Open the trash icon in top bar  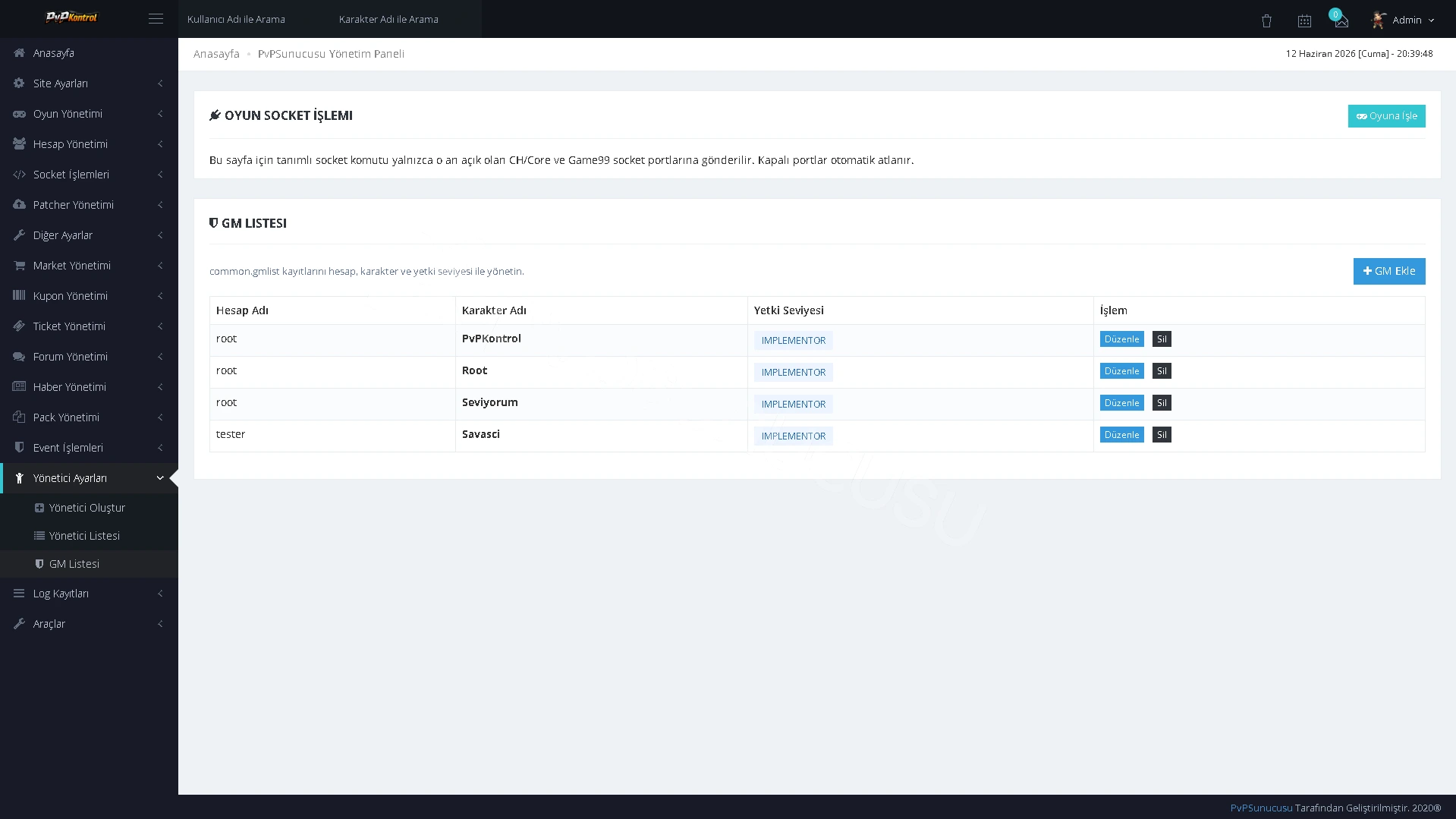point(1266,20)
